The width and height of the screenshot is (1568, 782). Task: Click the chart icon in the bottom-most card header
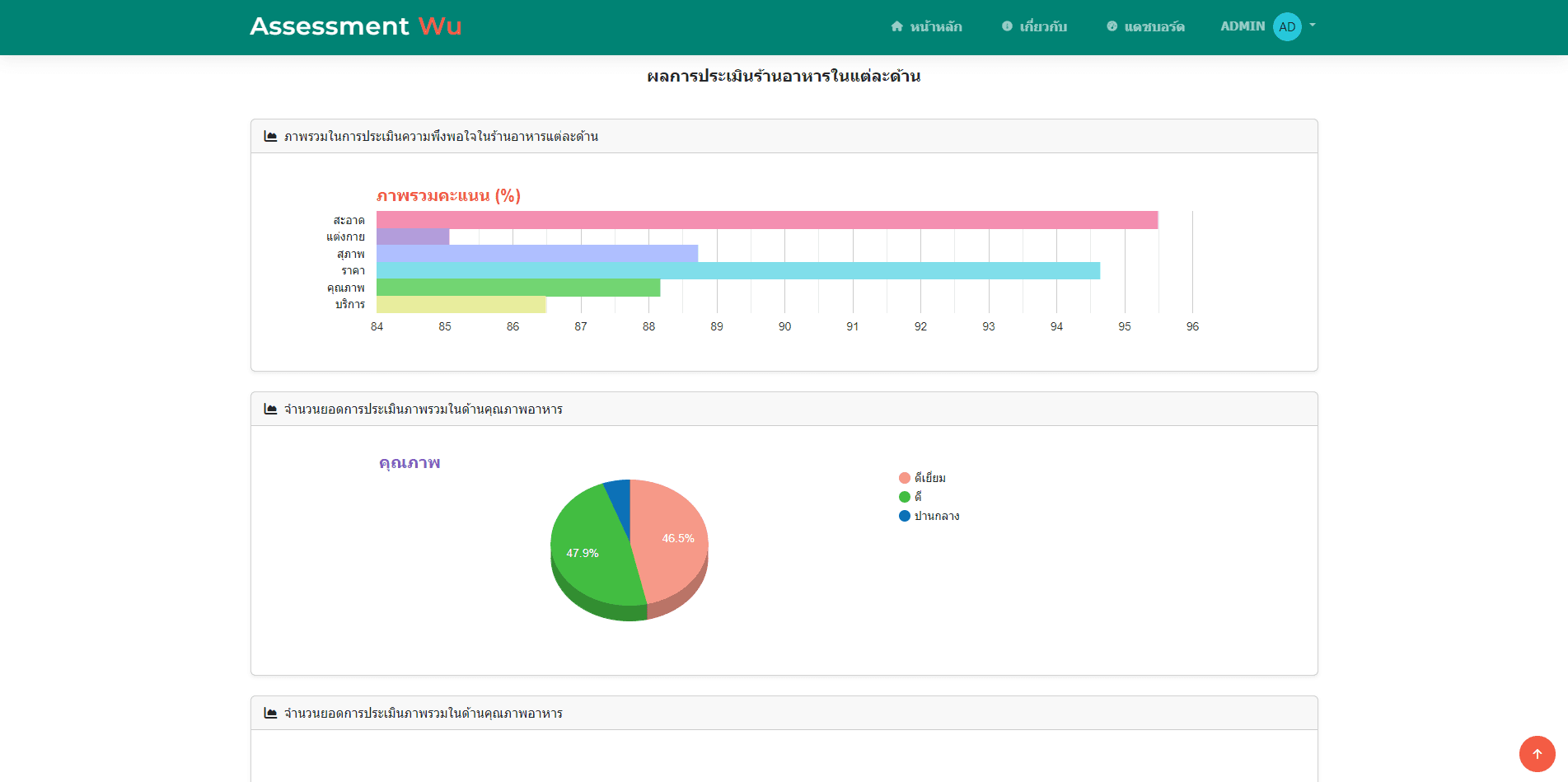coord(270,713)
